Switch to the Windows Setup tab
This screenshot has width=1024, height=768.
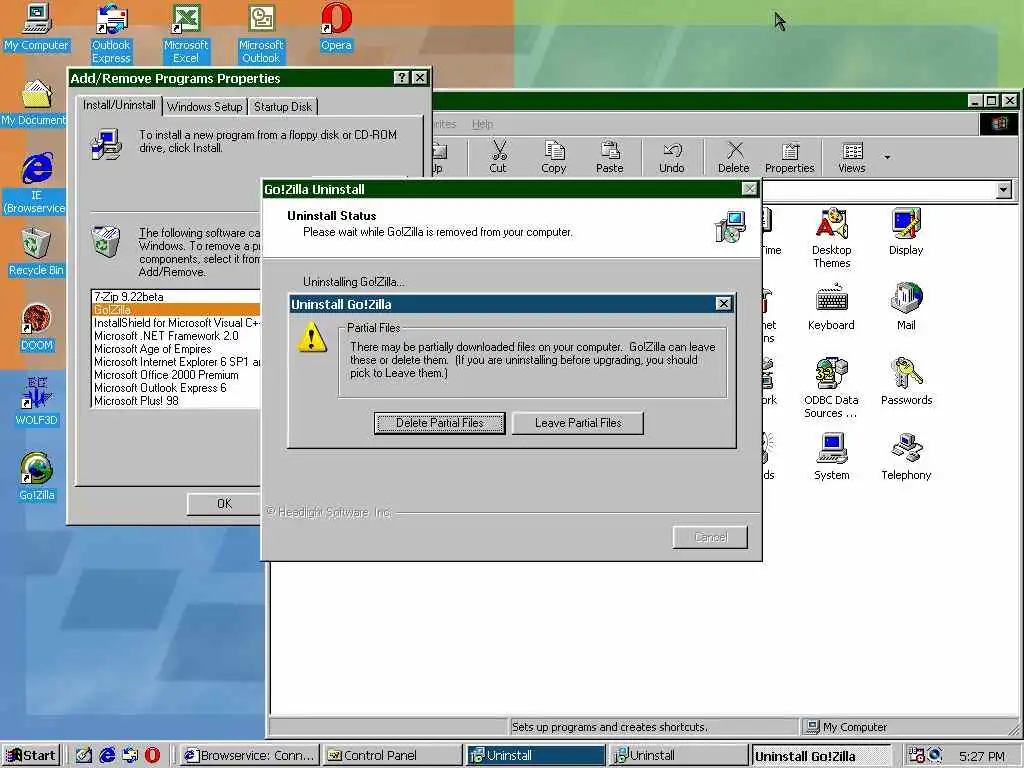(x=204, y=106)
